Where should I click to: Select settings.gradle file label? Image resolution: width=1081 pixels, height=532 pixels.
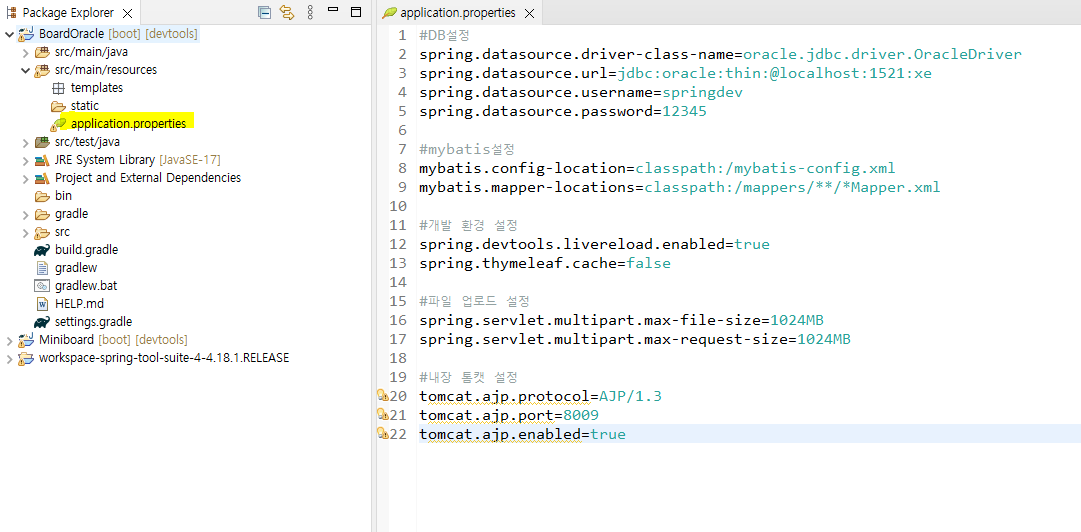point(93,322)
